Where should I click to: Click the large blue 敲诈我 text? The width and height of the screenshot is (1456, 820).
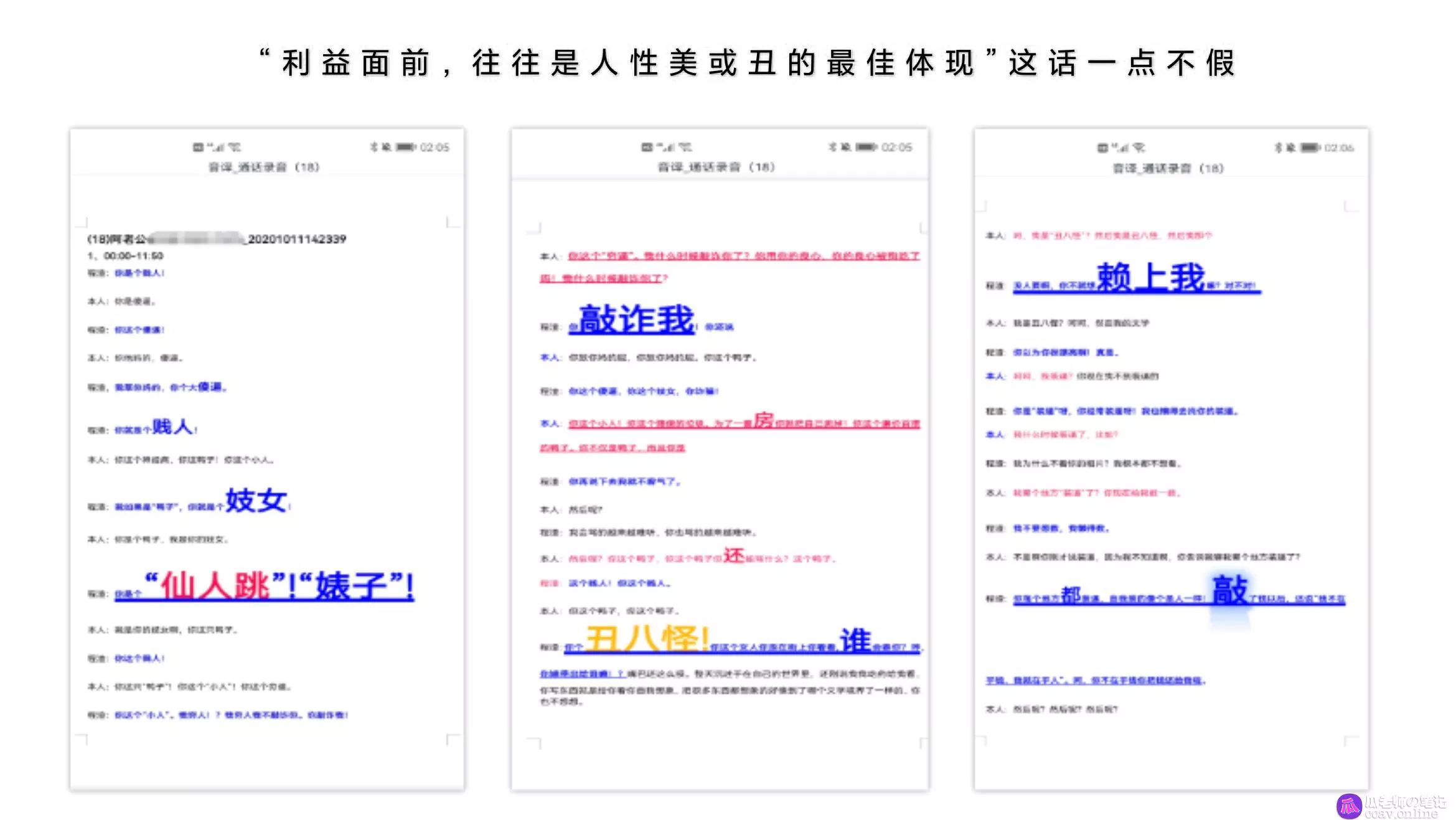click(x=636, y=319)
